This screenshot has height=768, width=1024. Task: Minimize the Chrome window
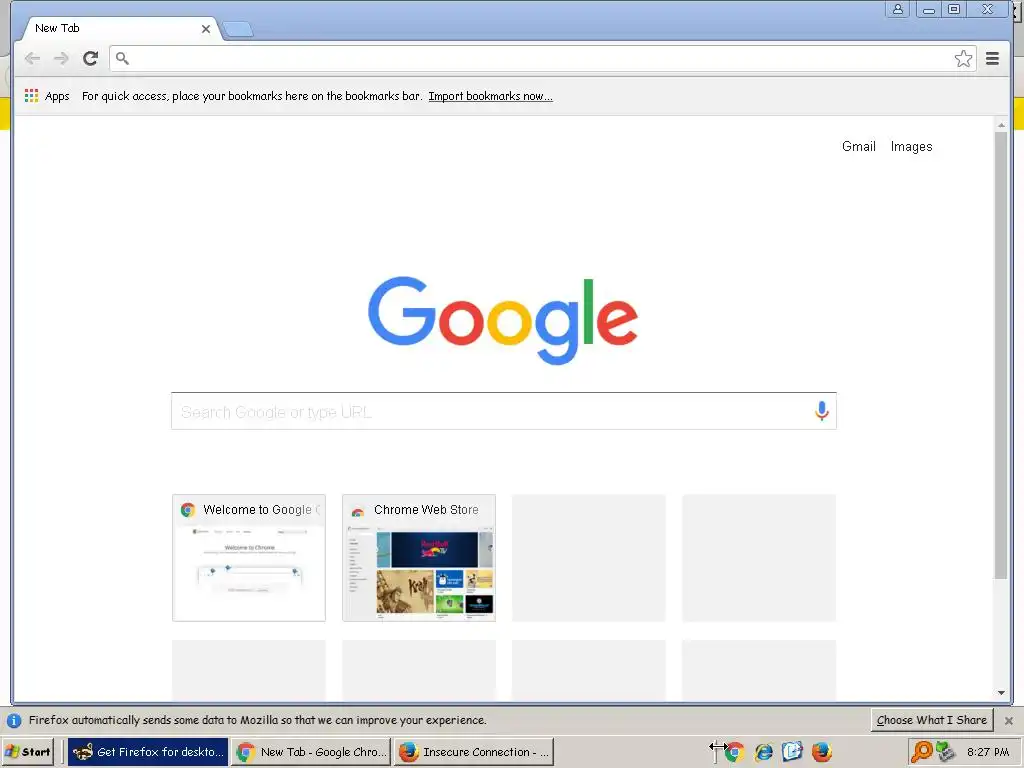coord(929,9)
